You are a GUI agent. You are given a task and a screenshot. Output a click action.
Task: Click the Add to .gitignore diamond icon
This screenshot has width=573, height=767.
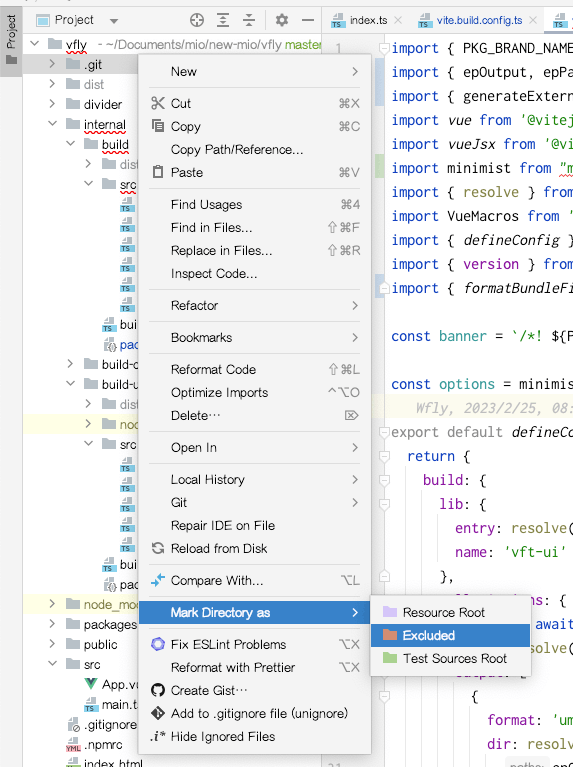[158, 713]
